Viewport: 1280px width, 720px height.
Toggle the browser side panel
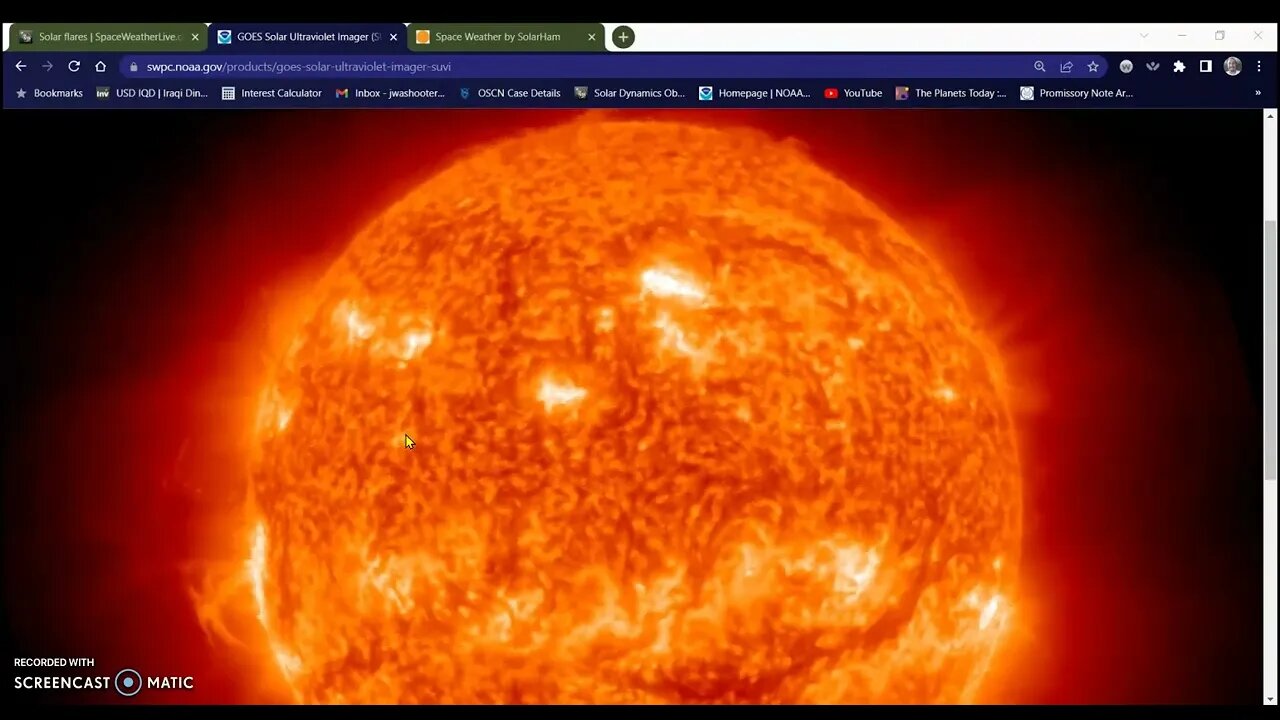[x=1206, y=66]
